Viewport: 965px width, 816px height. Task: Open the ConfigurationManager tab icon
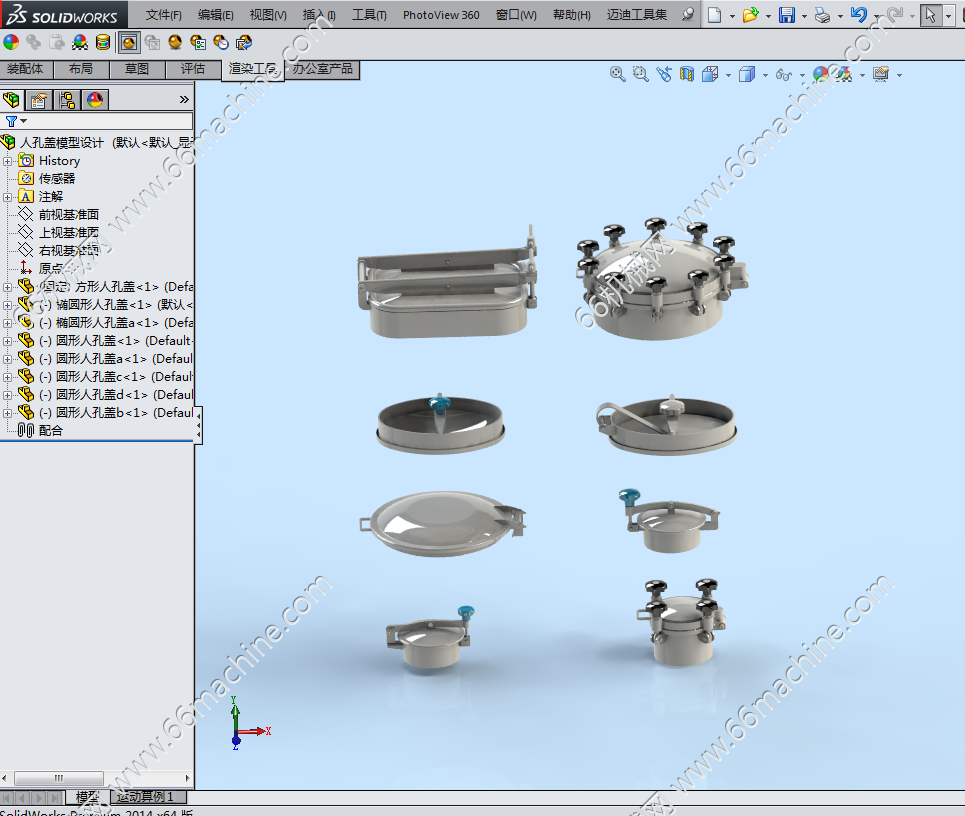67,100
